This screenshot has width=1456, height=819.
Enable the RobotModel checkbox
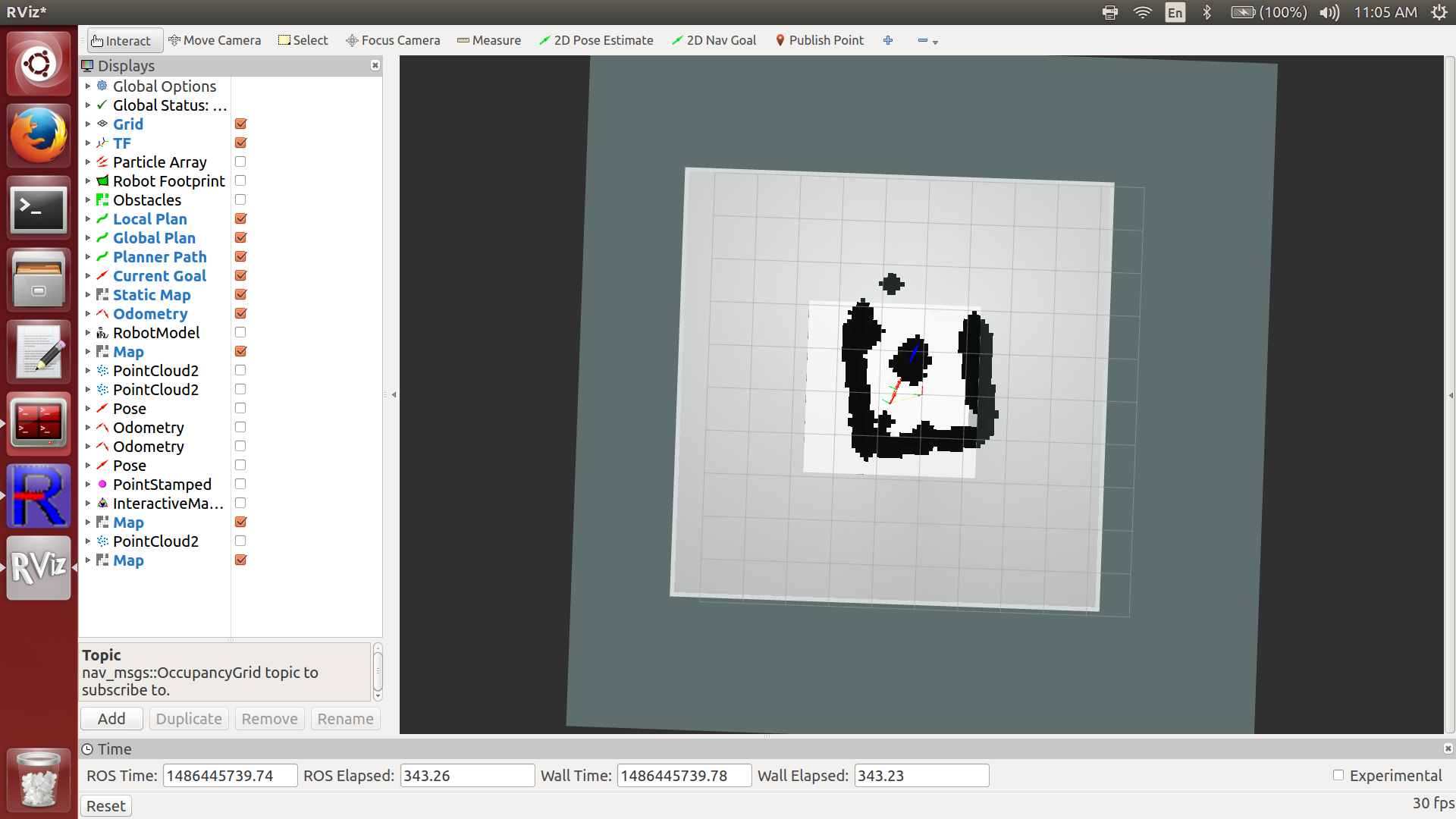240,333
